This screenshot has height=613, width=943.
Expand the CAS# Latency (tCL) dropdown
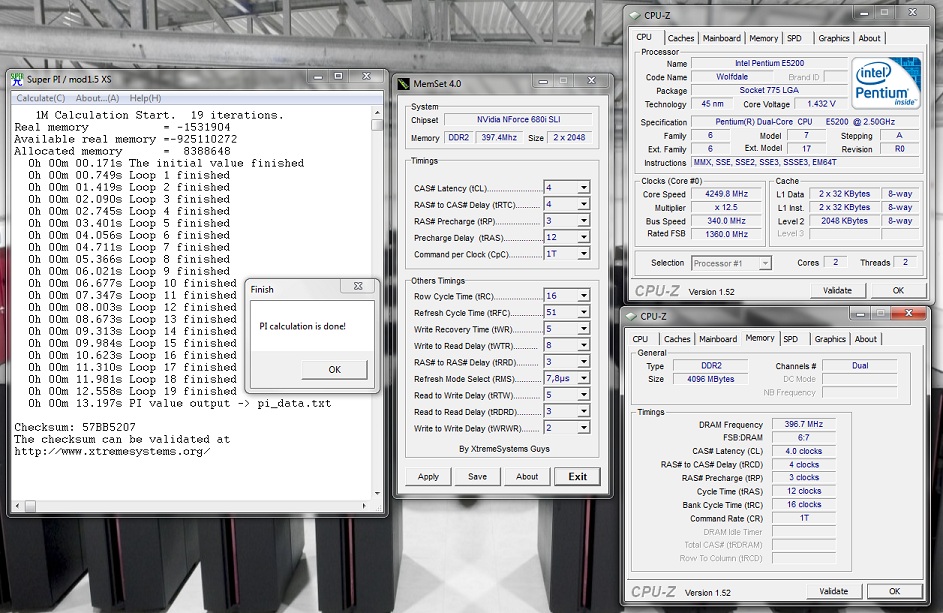(x=583, y=188)
